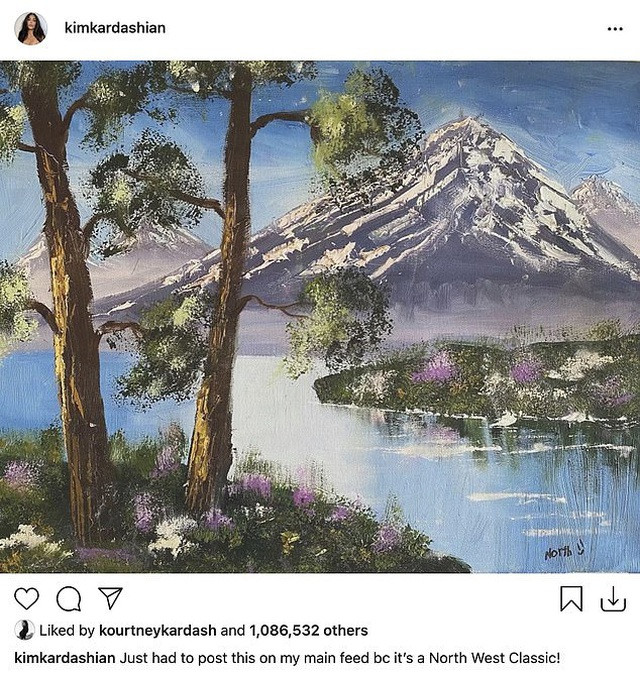This screenshot has height=674, width=640.
Task: Download the post using the download arrow icon
Action: point(612,598)
